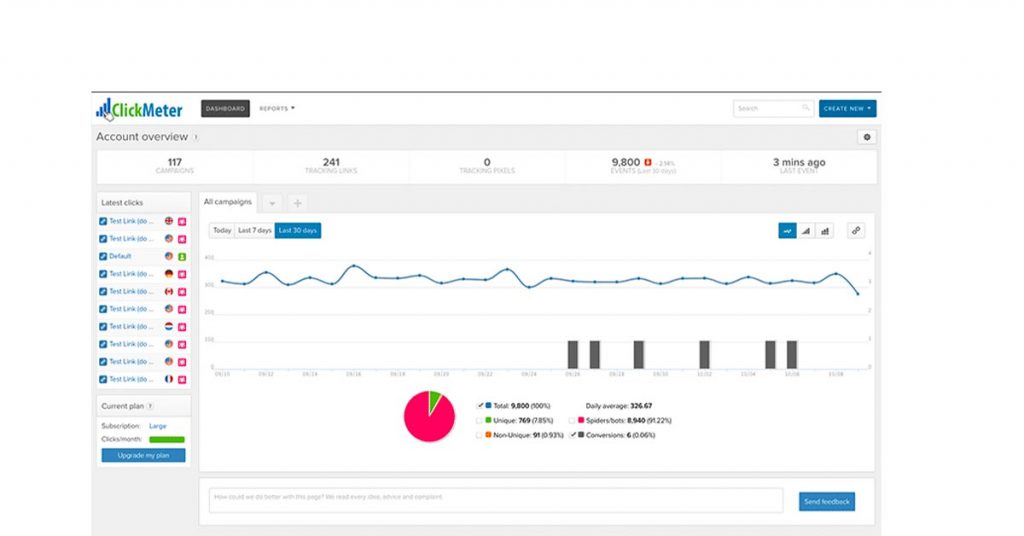Uncheck the Conversions series checkbox

[x=573, y=435]
